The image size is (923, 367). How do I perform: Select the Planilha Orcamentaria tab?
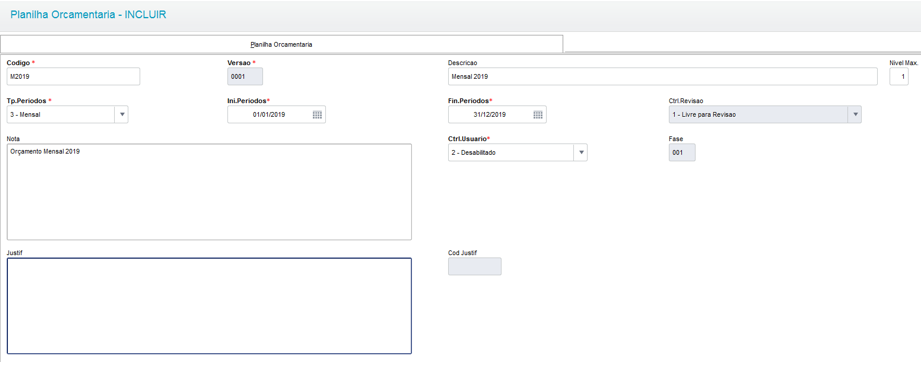[x=281, y=44]
